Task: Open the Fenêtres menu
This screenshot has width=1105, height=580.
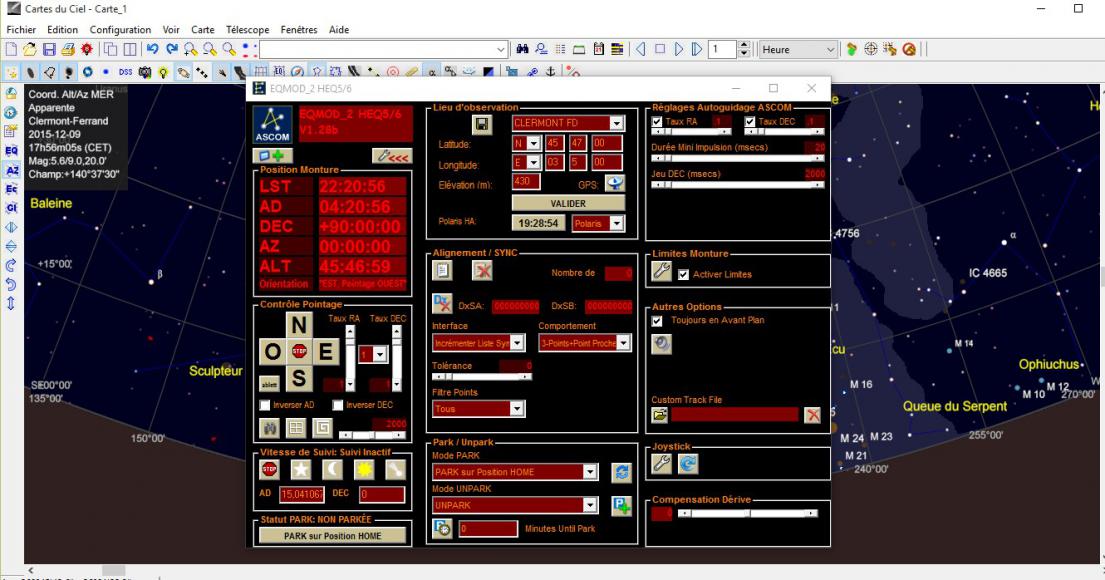Action: [299, 30]
